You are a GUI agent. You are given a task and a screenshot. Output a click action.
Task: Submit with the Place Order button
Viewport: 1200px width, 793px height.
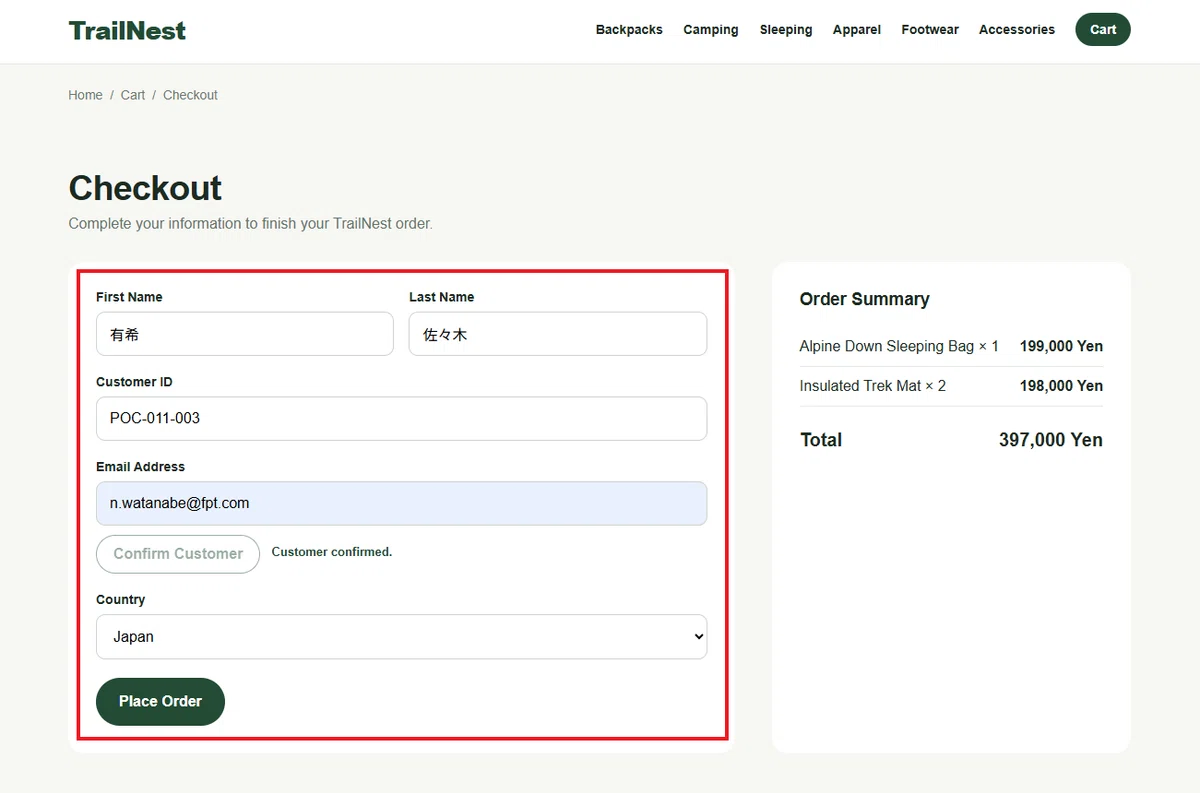160,702
